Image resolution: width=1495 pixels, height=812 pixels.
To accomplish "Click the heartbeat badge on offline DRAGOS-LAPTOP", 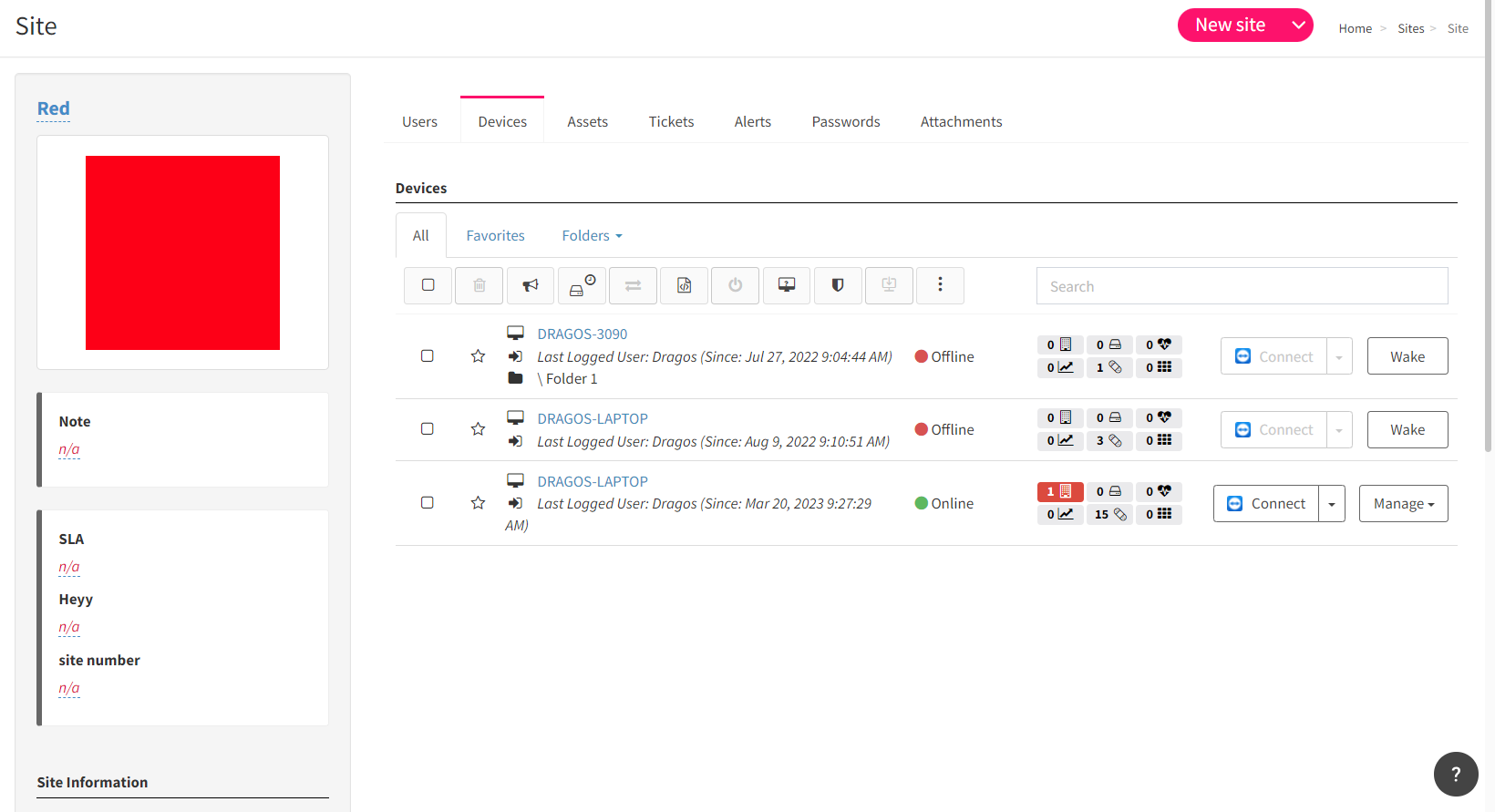I will (x=1159, y=418).
